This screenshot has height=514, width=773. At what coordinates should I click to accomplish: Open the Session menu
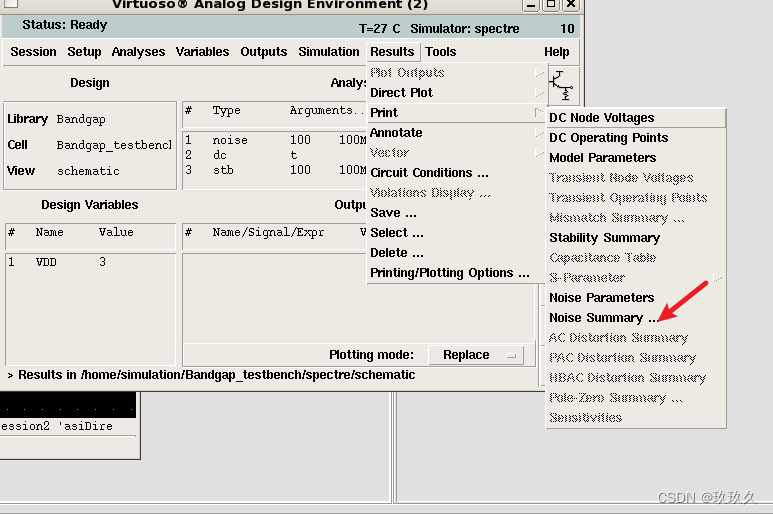34,52
